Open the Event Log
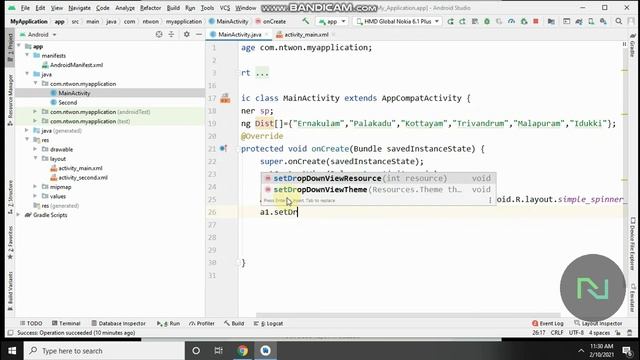 coord(548,323)
